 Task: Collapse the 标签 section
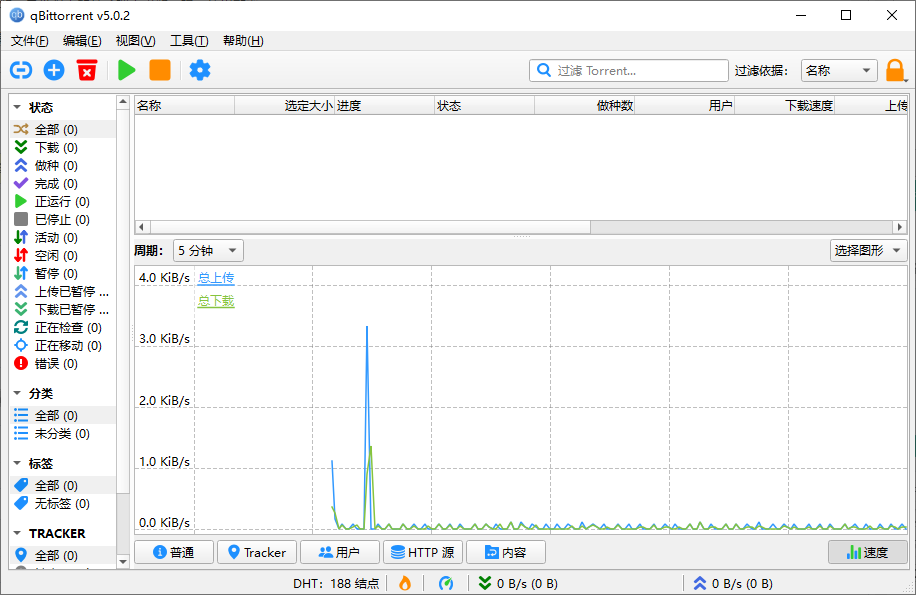18,464
